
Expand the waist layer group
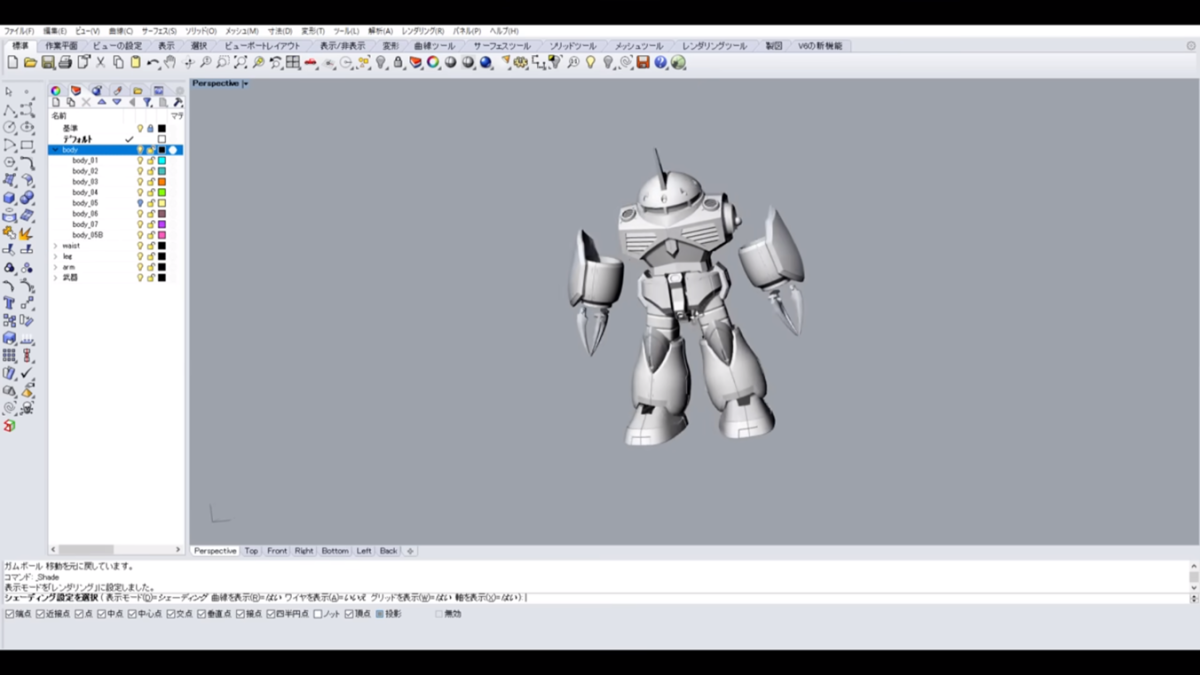(56, 245)
